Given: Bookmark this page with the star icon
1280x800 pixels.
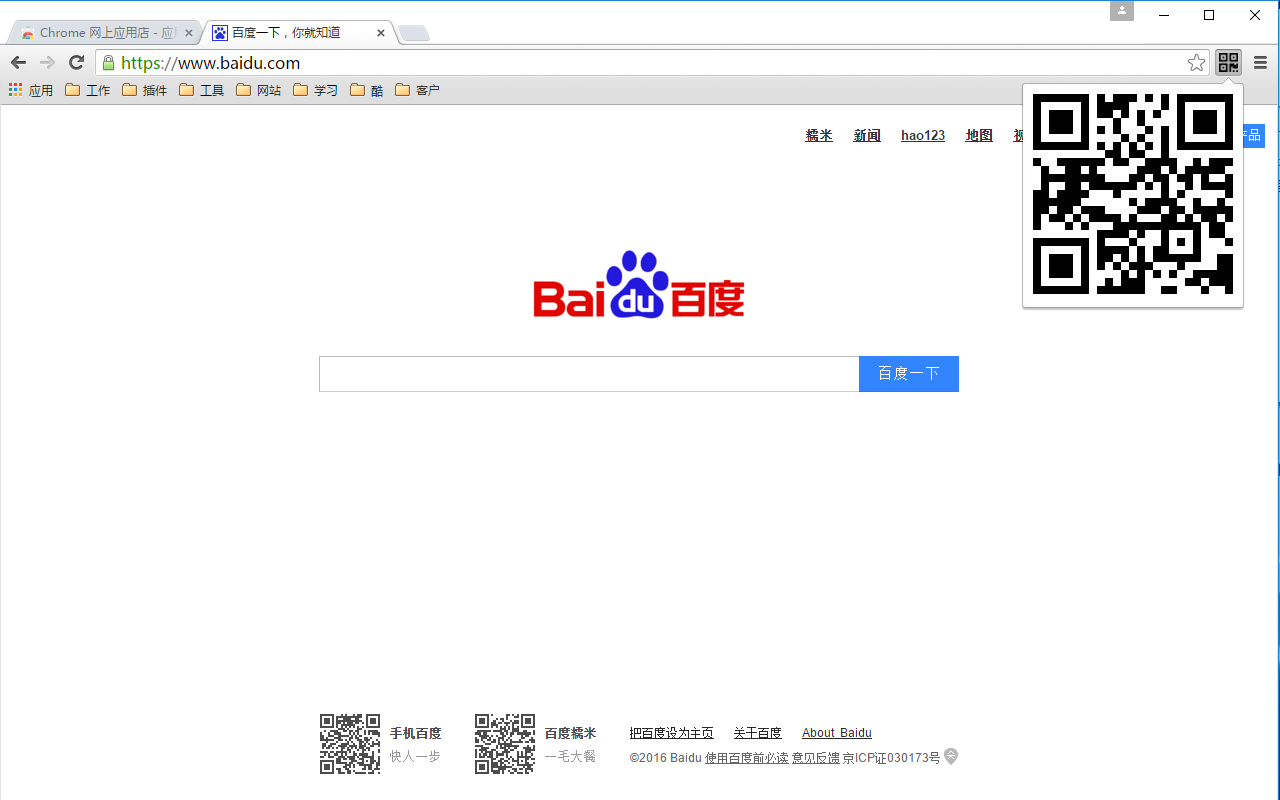Looking at the screenshot, I should [1196, 63].
